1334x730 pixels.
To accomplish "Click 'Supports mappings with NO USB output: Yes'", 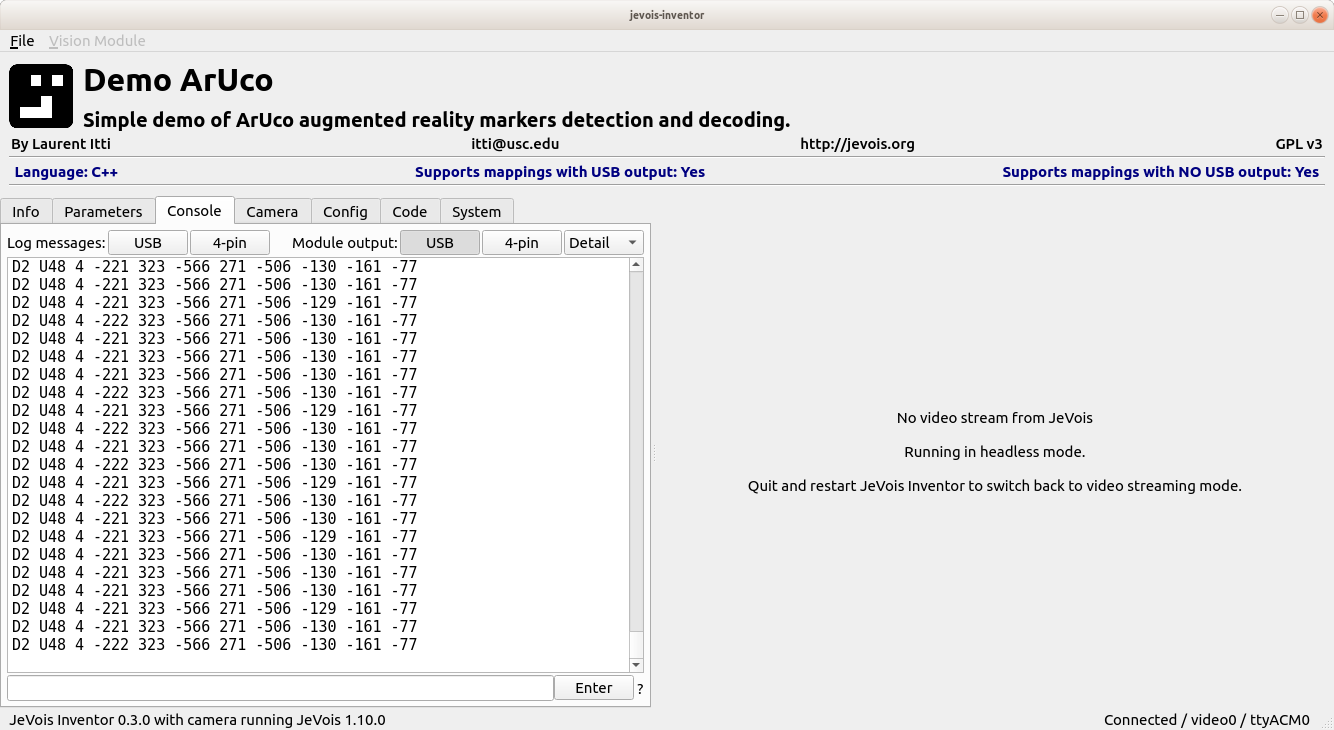I will click(1161, 172).
